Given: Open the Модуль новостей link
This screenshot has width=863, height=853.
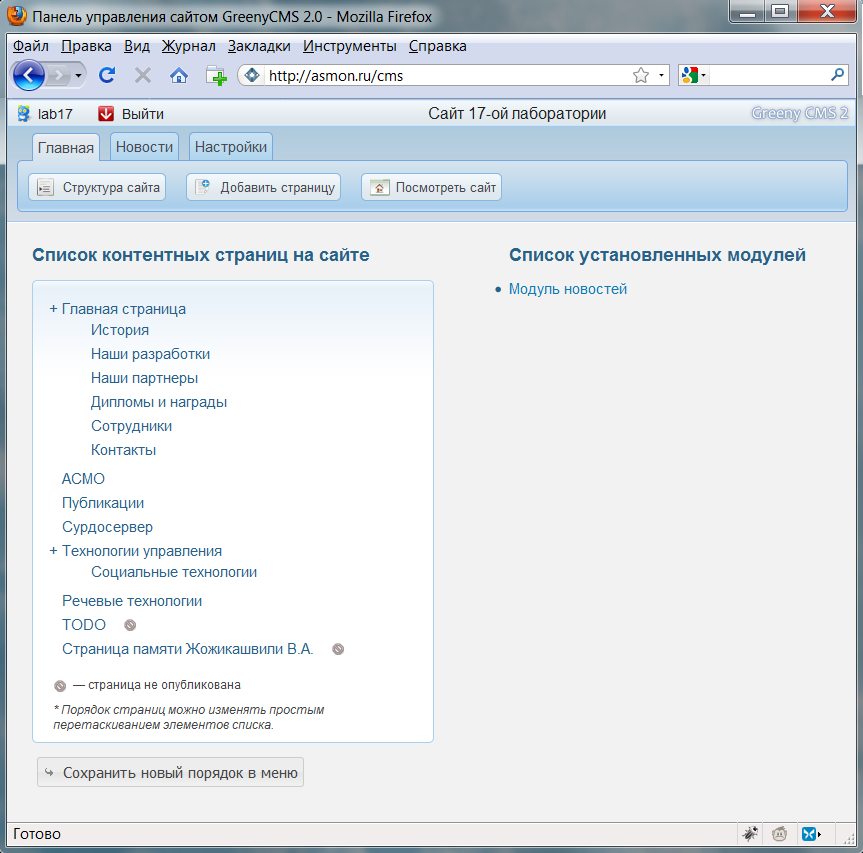Looking at the screenshot, I should 567,288.
